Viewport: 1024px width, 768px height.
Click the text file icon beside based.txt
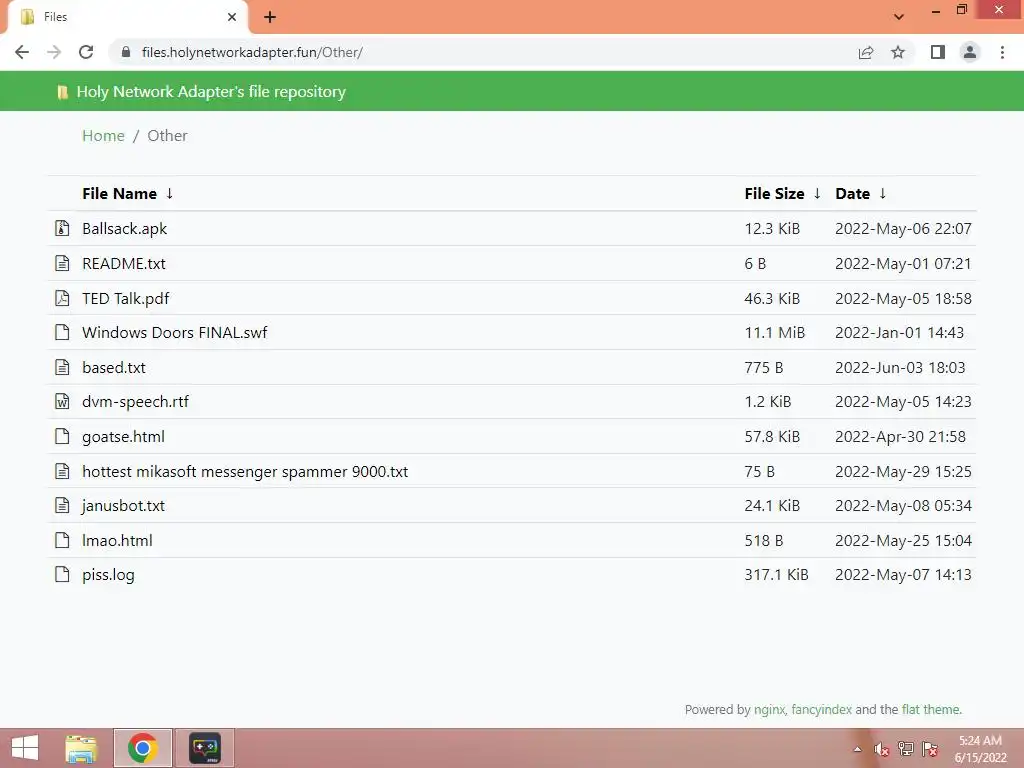[x=62, y=367]
